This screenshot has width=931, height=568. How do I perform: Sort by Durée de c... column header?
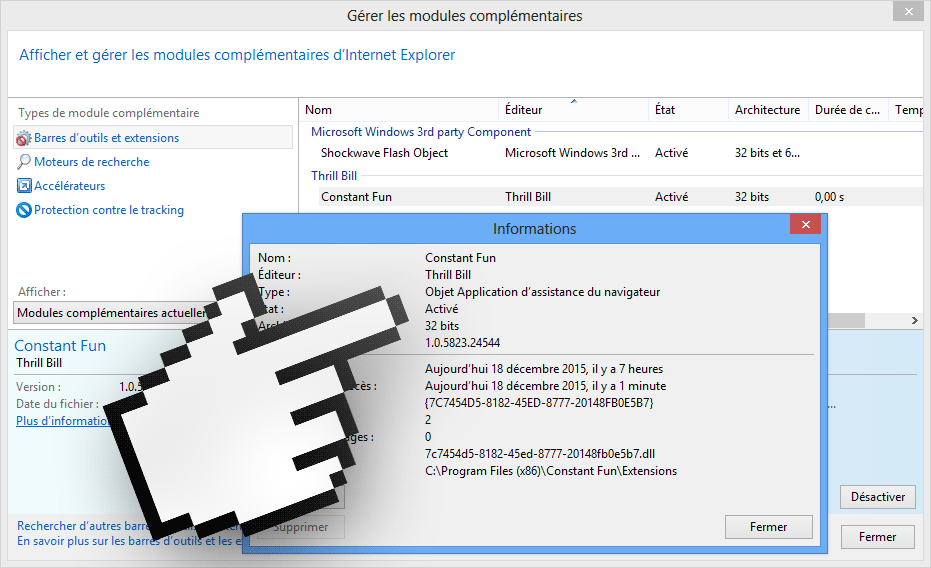[x=847, y=110]
